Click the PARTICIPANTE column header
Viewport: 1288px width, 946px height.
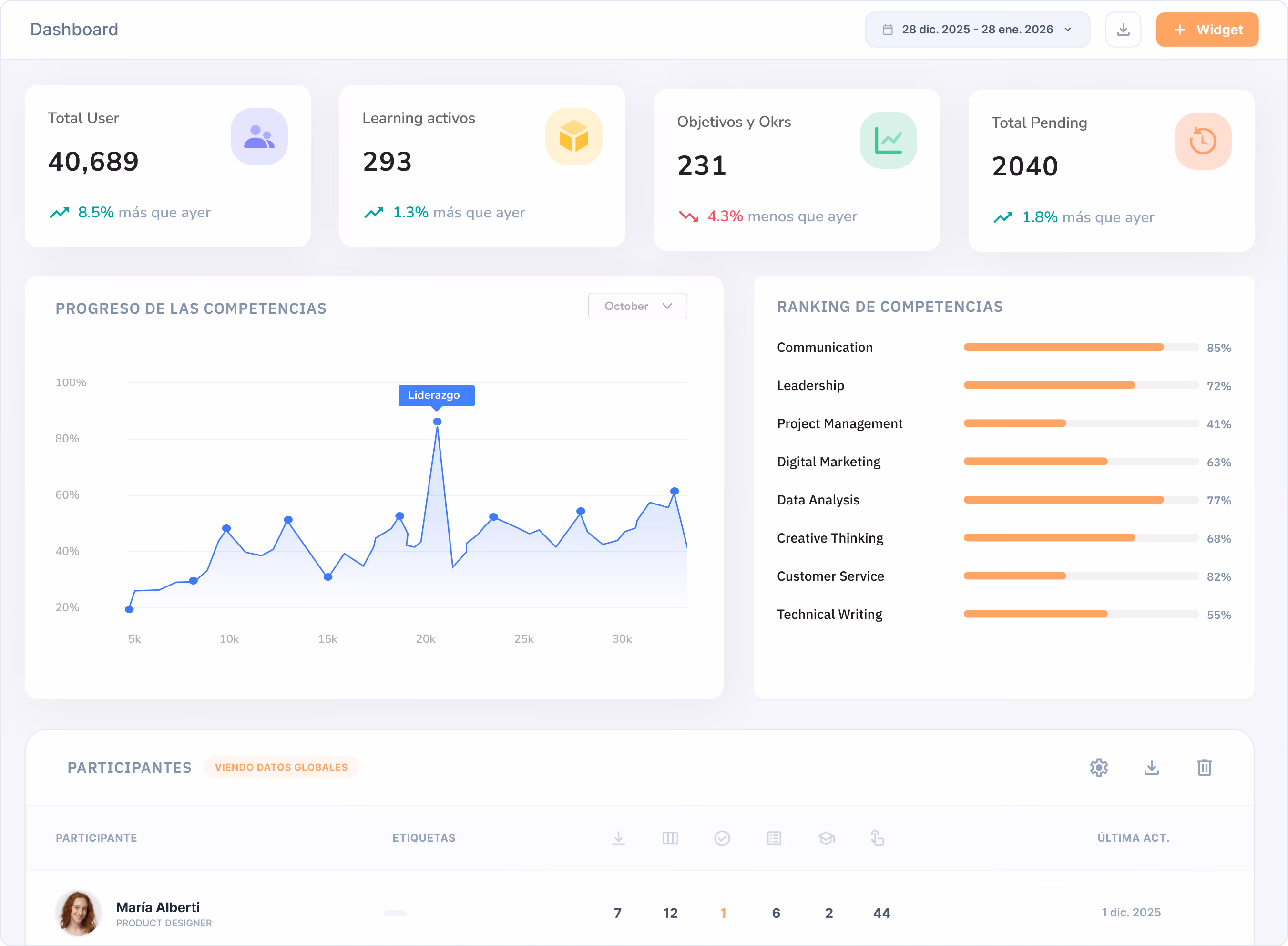[x=96, y=838]
